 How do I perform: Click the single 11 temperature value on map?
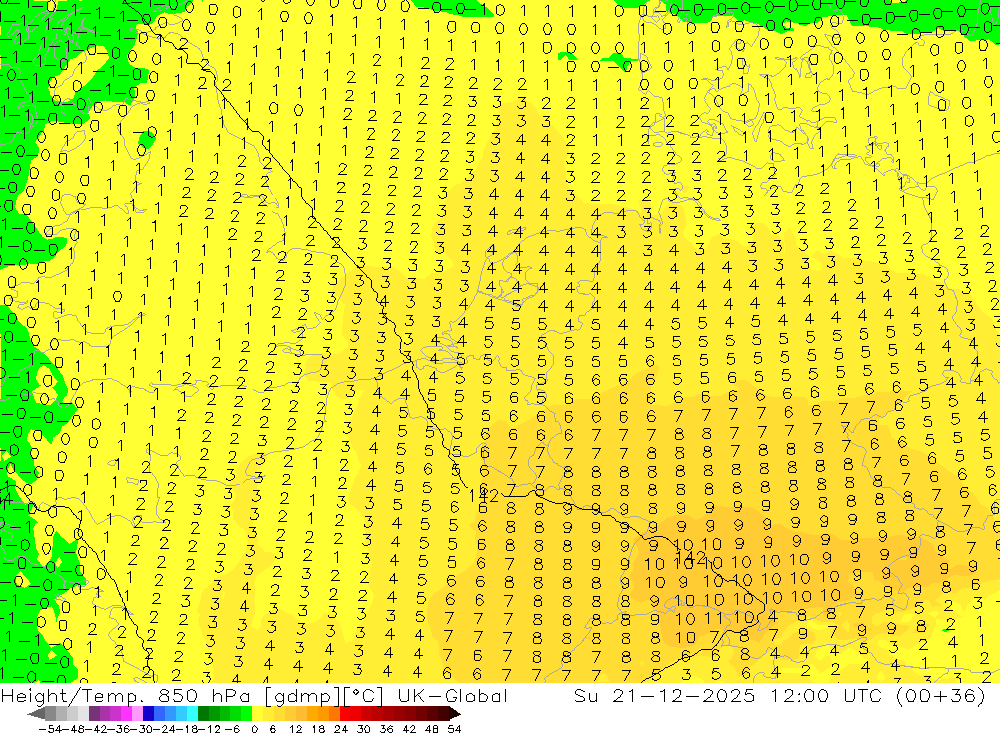(x=714, y=618)
